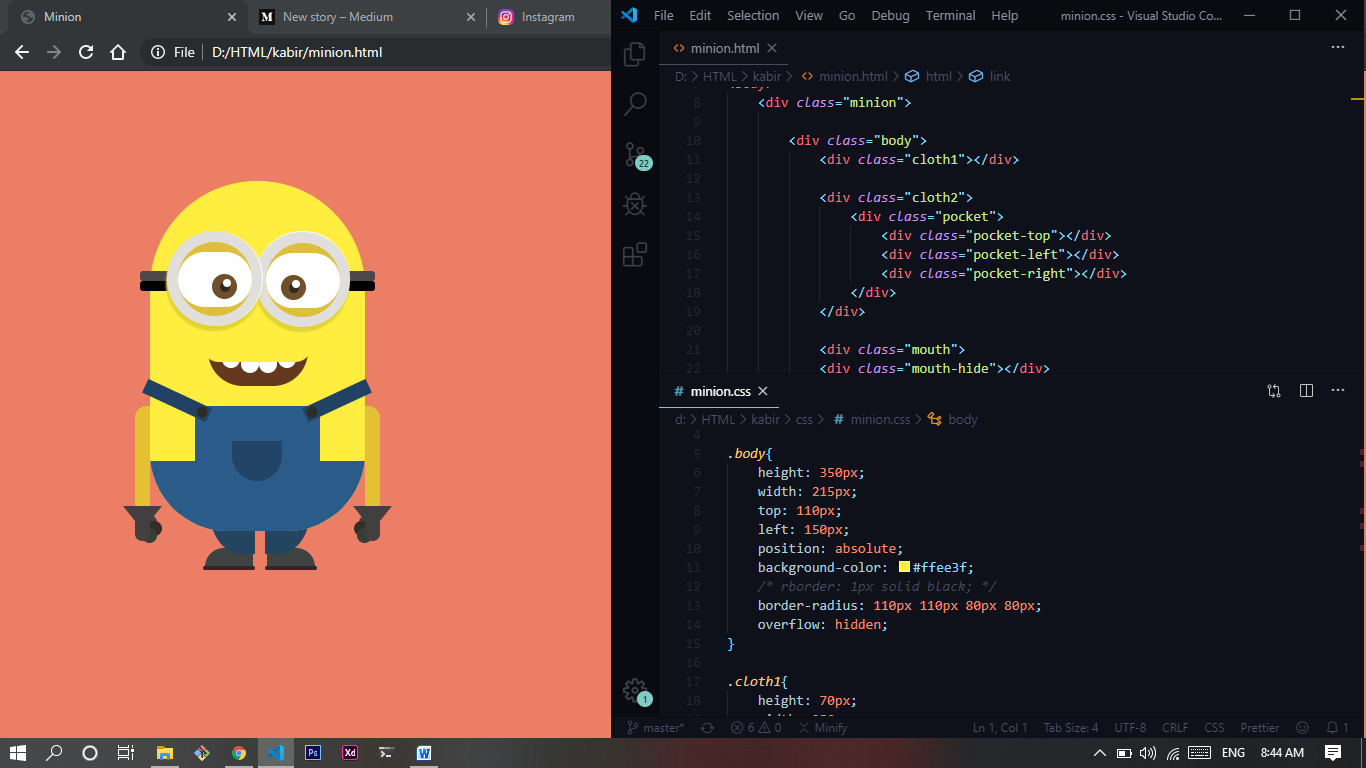Open the ENG language indicator
Screen dimensions: 1366x768
pyautogui.click(x=1233, y=753)
